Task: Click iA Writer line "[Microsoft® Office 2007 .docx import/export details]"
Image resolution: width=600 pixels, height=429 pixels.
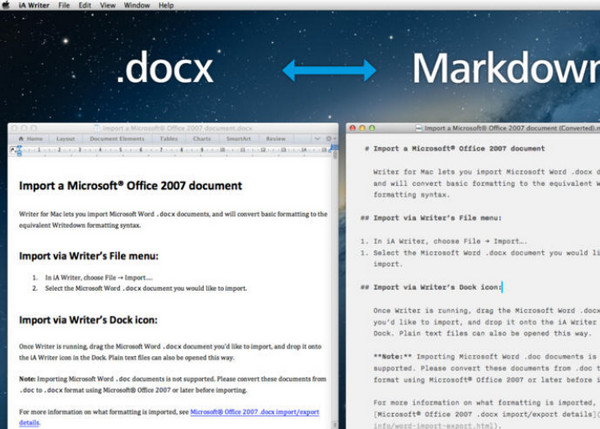Action: [486, 414]
